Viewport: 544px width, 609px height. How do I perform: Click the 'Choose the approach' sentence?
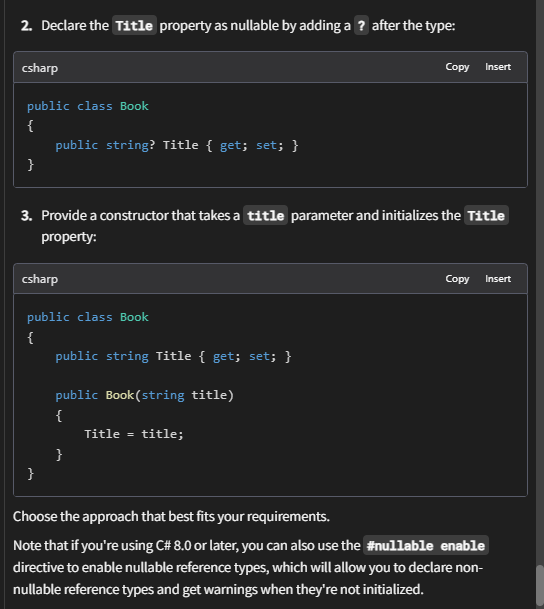pyautogui.click(x=171, y=517)
